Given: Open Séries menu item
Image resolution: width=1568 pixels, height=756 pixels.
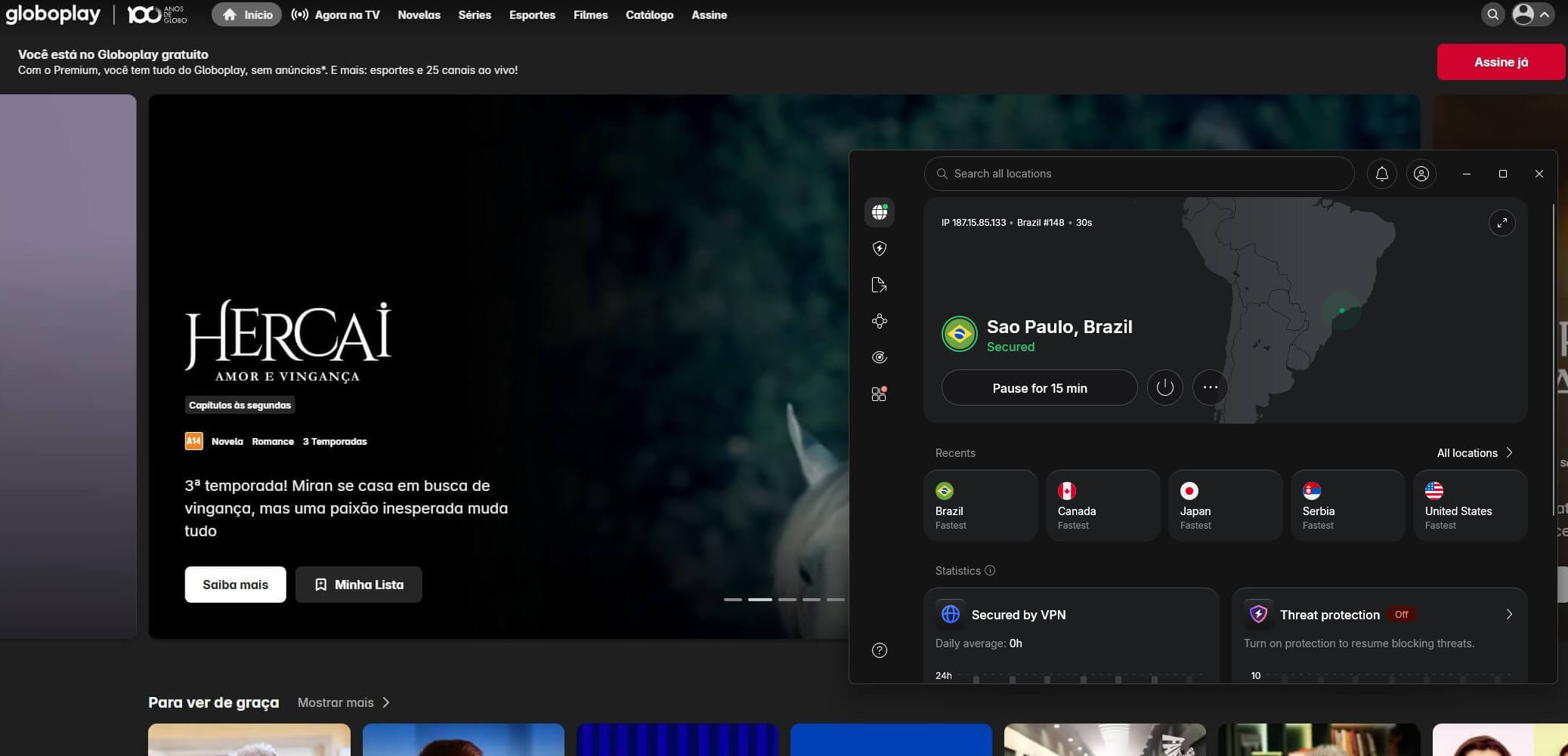Looking at the screenshot, I should 475,14.
